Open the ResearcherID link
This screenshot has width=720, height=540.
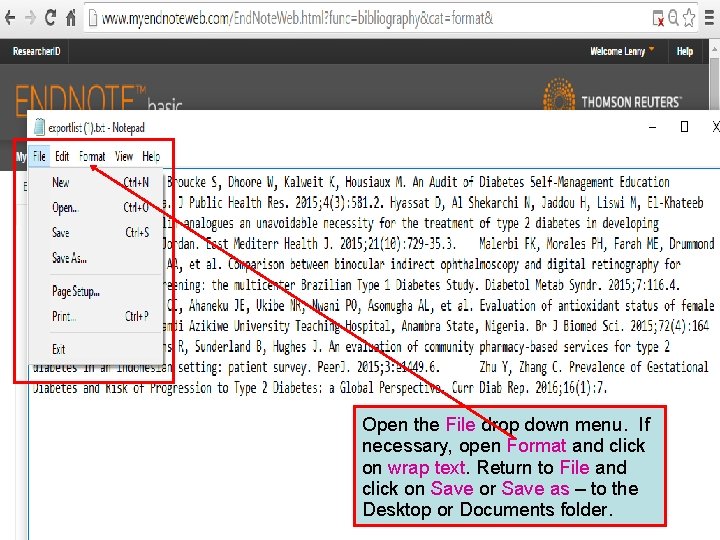click(36, 51)
